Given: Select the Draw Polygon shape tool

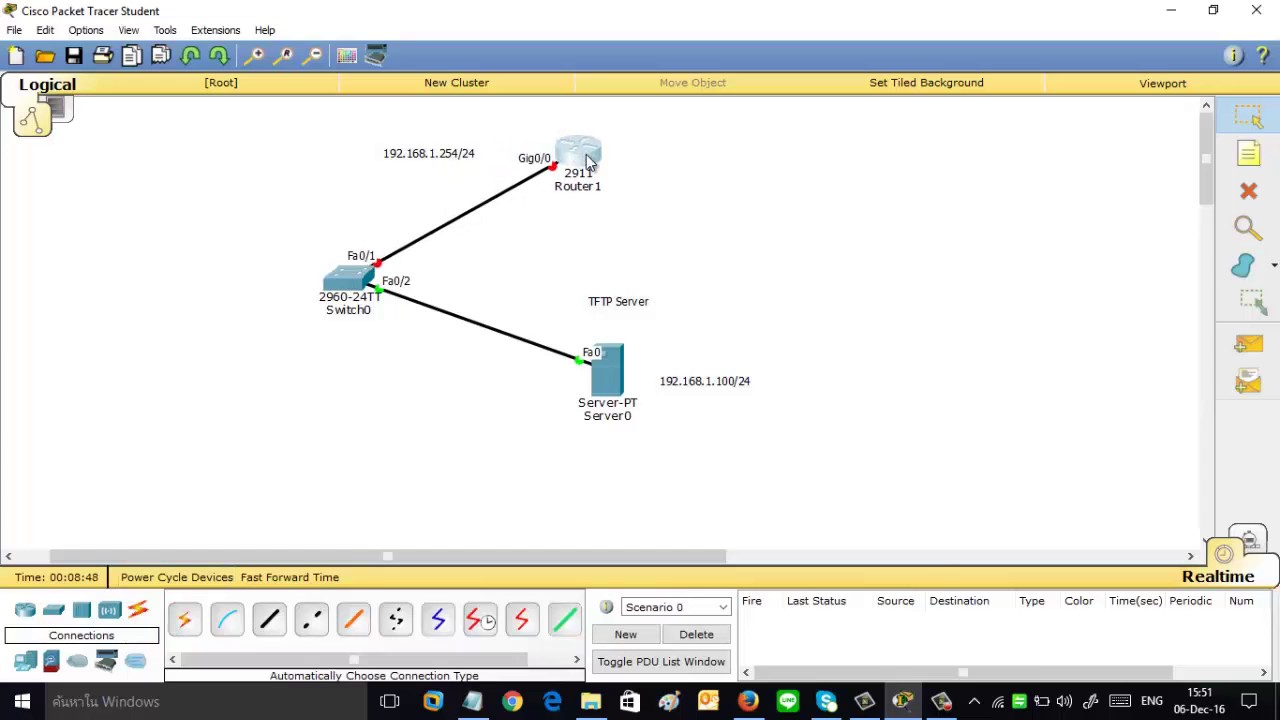Looking at the screenshot, I should (x=1243, y=265).
